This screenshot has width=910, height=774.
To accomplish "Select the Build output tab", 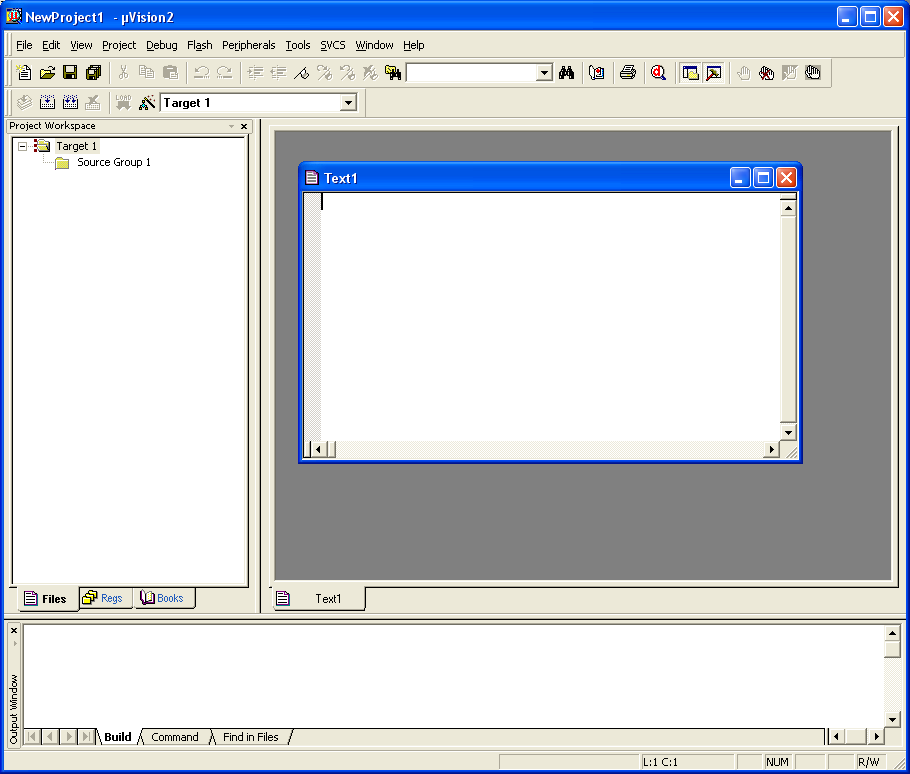I will pos(118,737).
